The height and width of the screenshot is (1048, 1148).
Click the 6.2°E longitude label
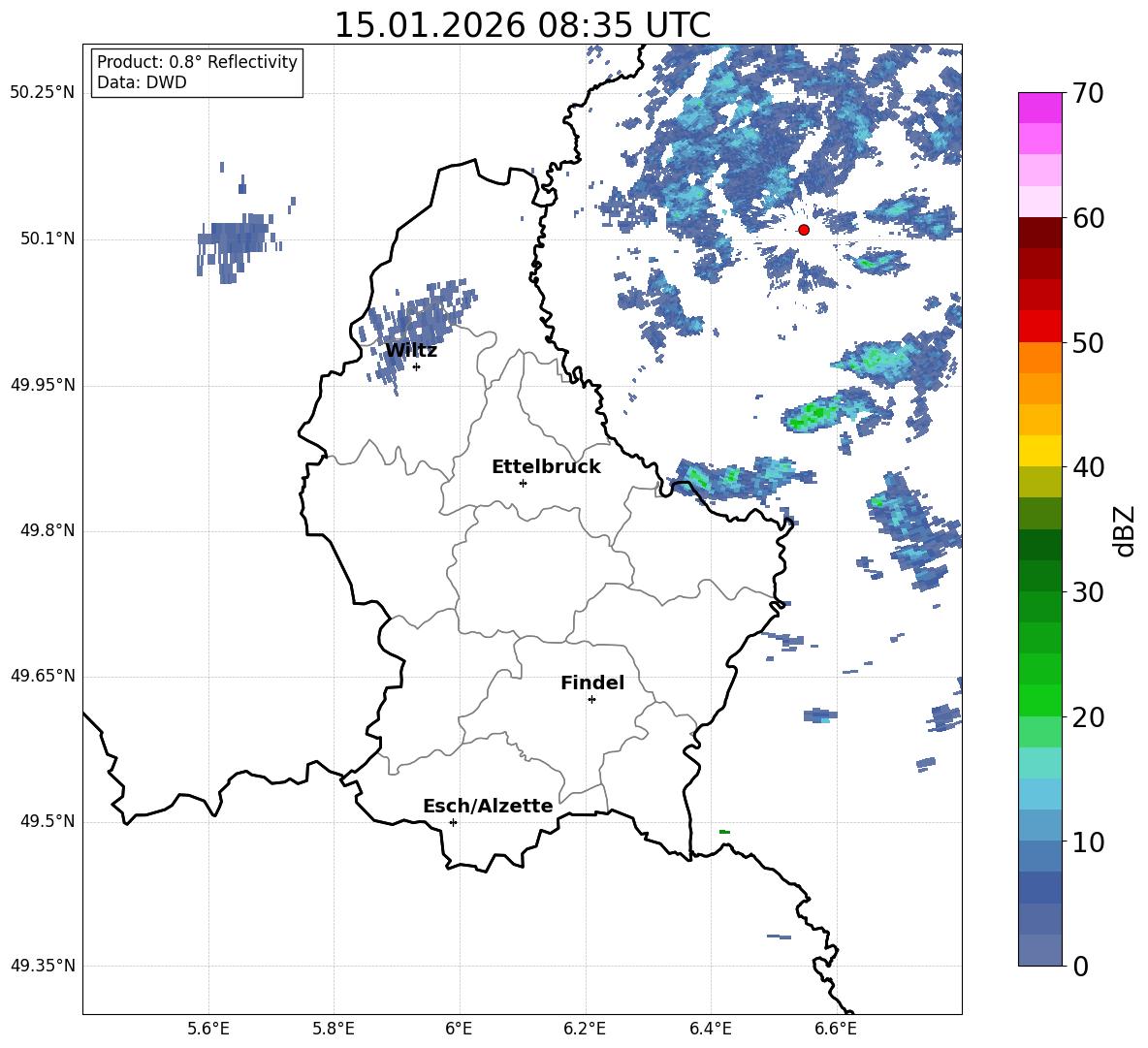pyautogui.click(x=585, y=1029)
